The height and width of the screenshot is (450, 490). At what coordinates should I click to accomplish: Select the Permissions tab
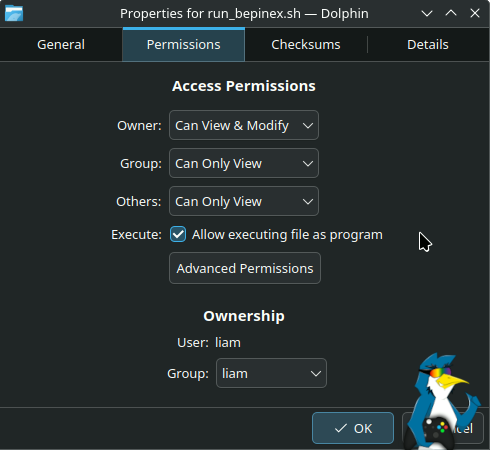tap(184, 45)
